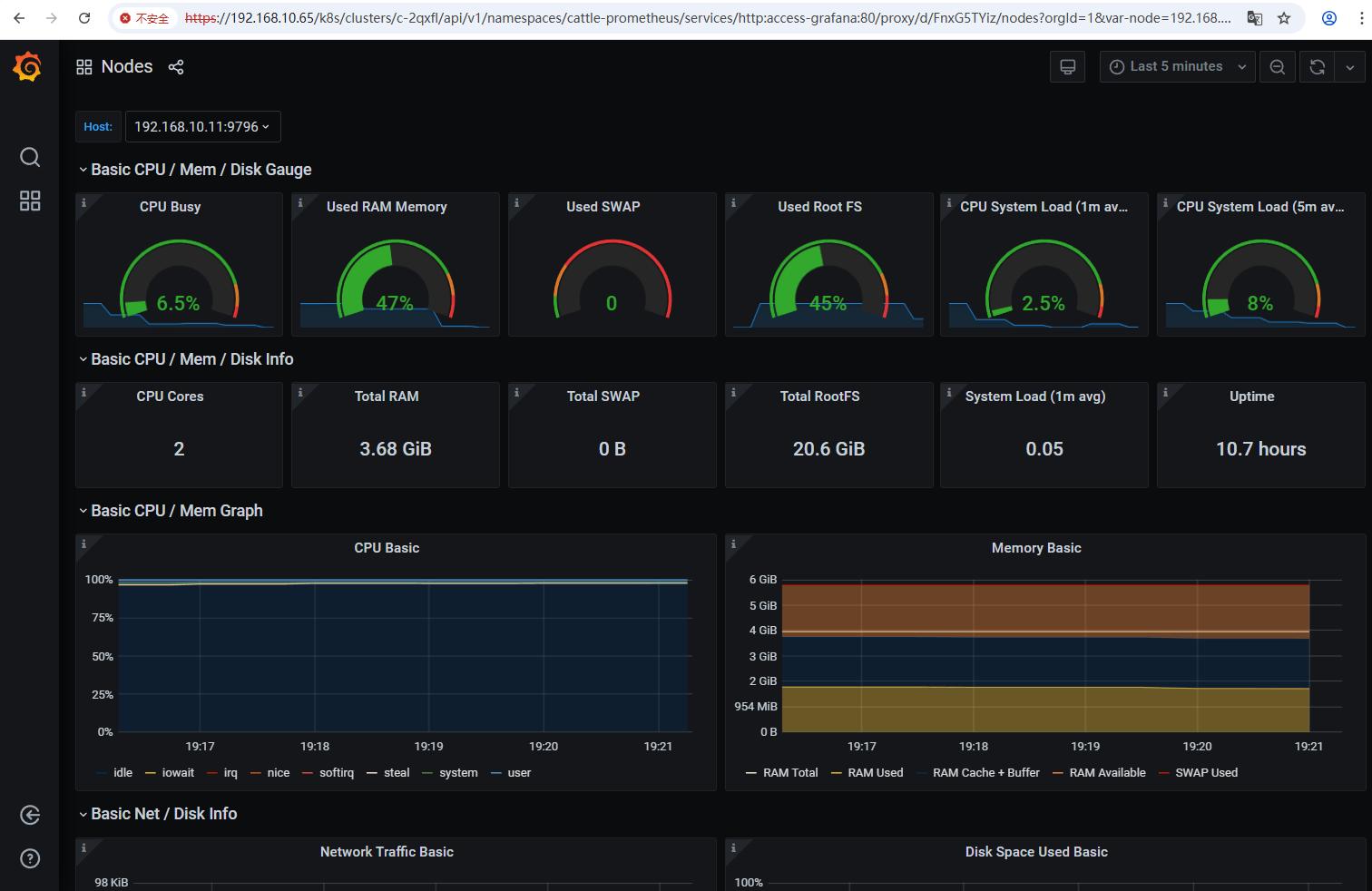Open the Disk Space Used Basic panel menu

point(1036,852)
